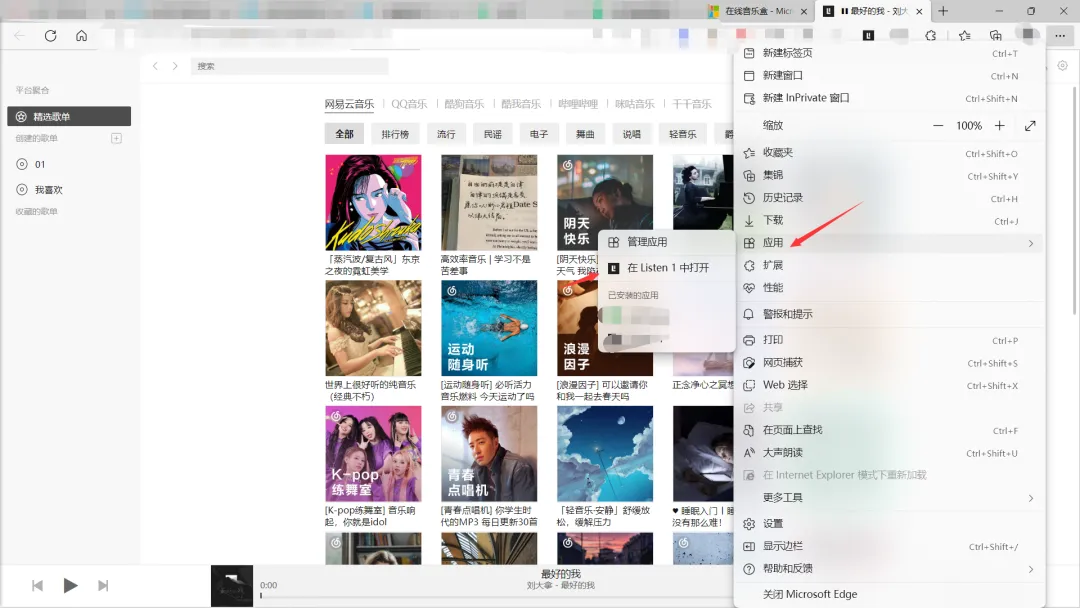This screenshot has height=608, width=1080.
Task: Open the favorites star icon in toolbar
Action: 964,35
